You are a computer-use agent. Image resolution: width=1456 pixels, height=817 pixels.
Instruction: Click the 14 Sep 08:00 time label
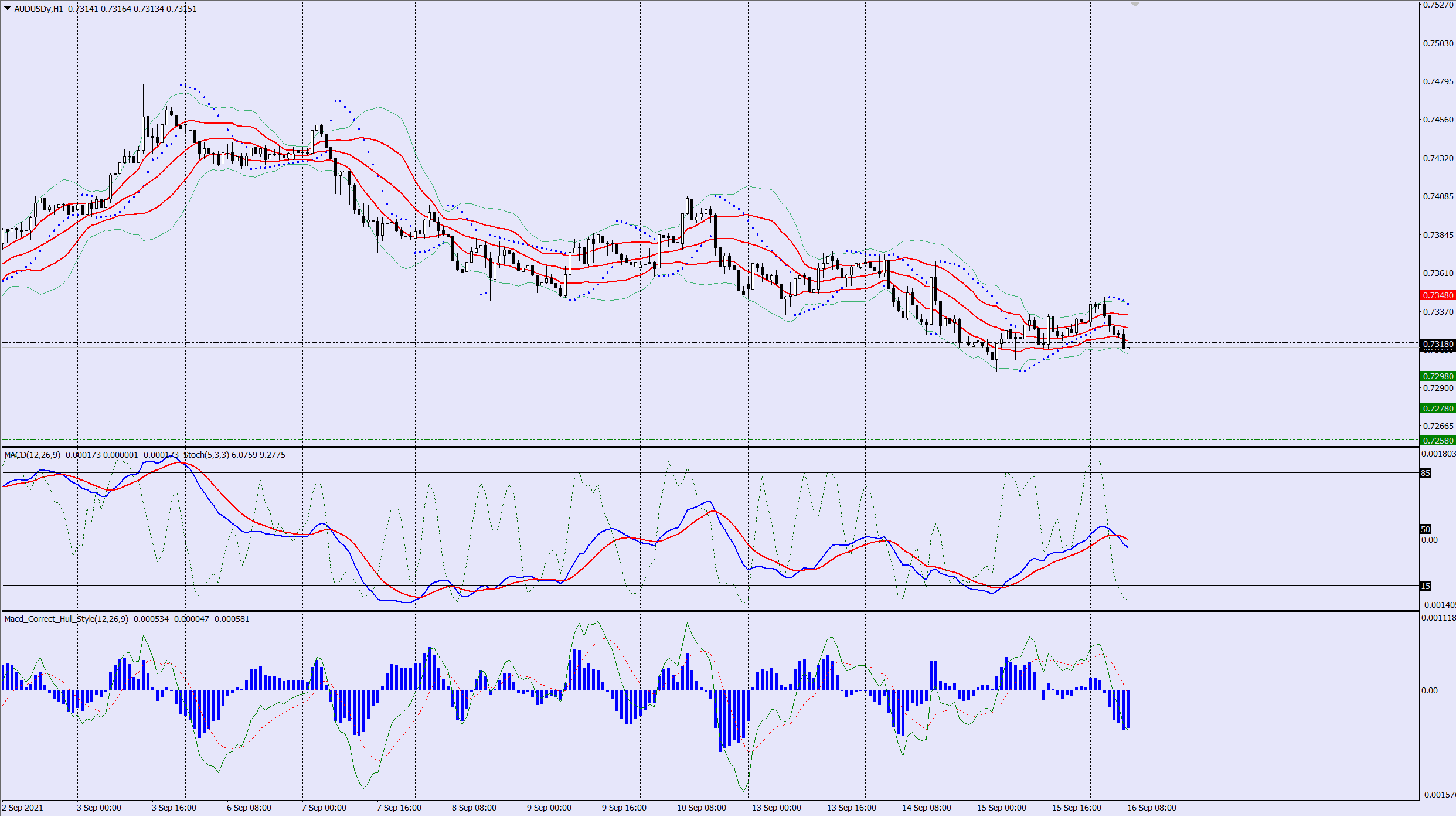[x=927, y=808]
